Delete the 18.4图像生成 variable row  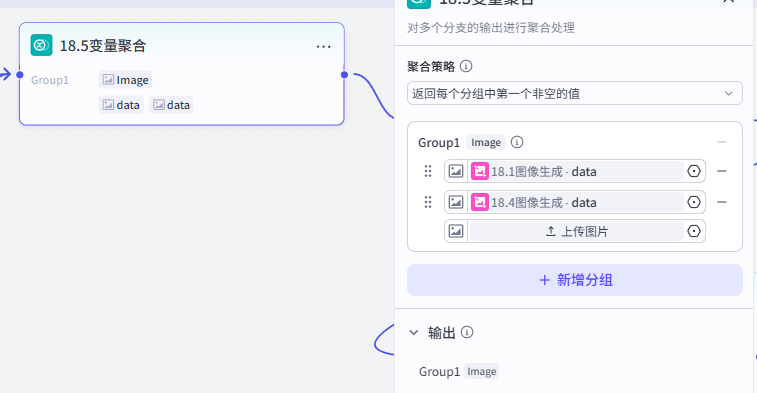[x=722, y=202]
